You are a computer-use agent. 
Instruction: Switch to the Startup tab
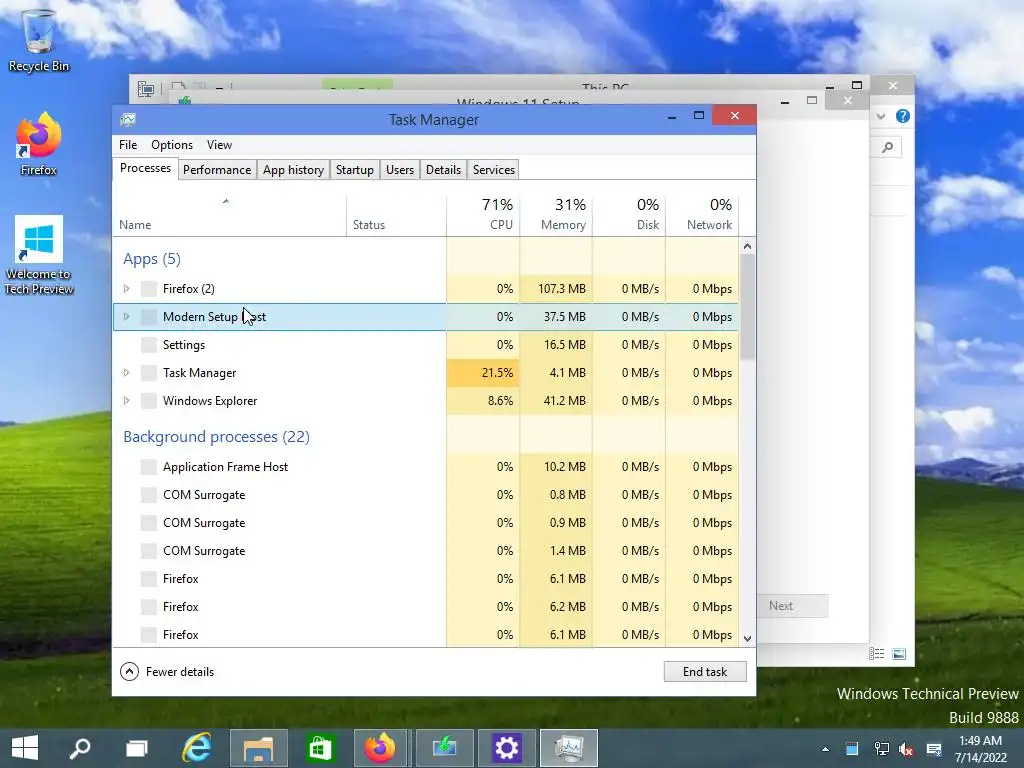(x=355, y=170)
